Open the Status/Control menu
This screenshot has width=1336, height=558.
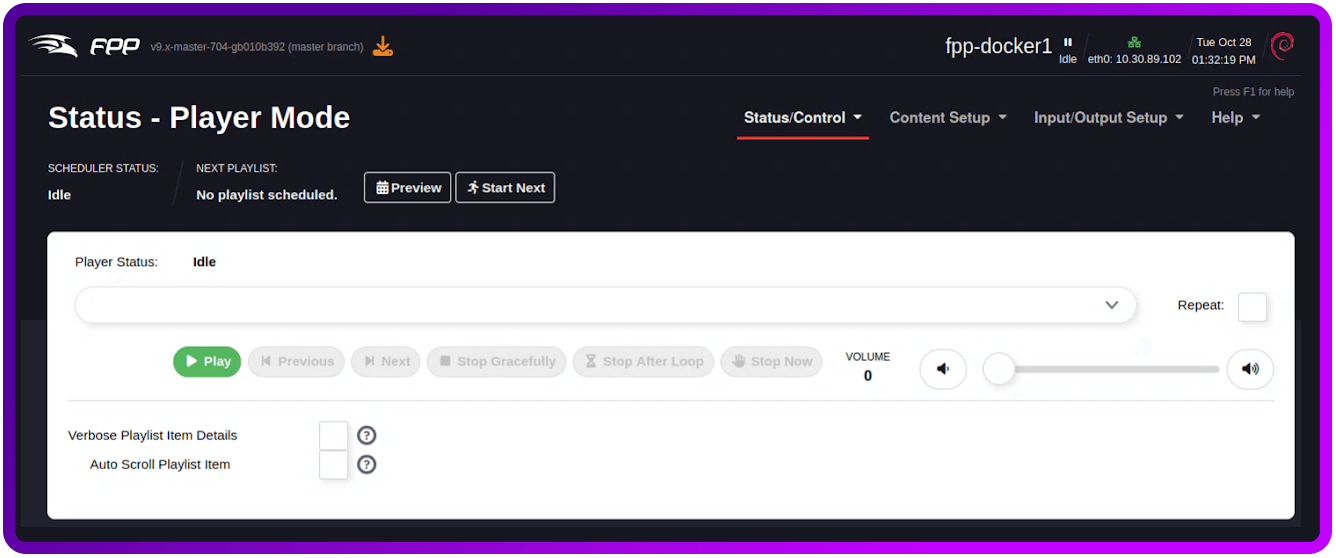coord(802,118)
